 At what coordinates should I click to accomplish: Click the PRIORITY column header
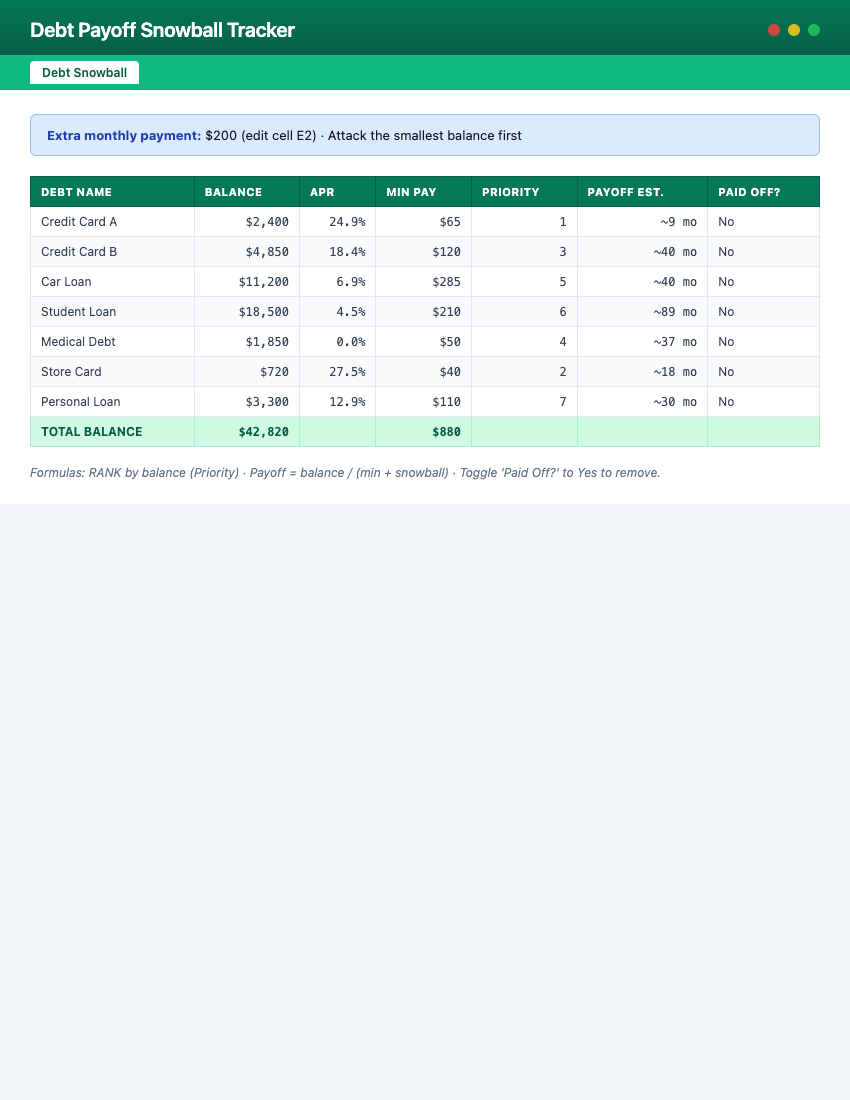524,192
